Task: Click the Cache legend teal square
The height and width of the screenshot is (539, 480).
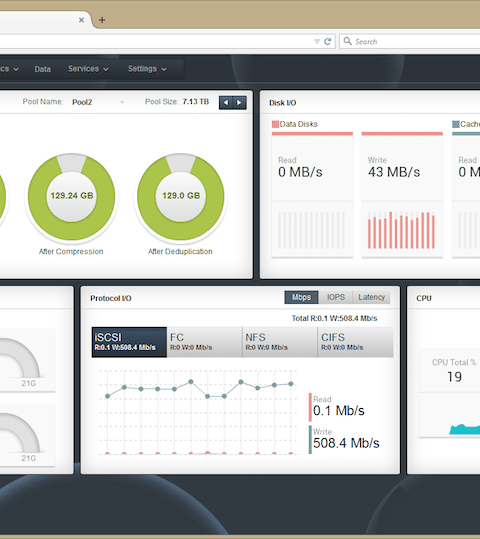Action: pos(456,124)
